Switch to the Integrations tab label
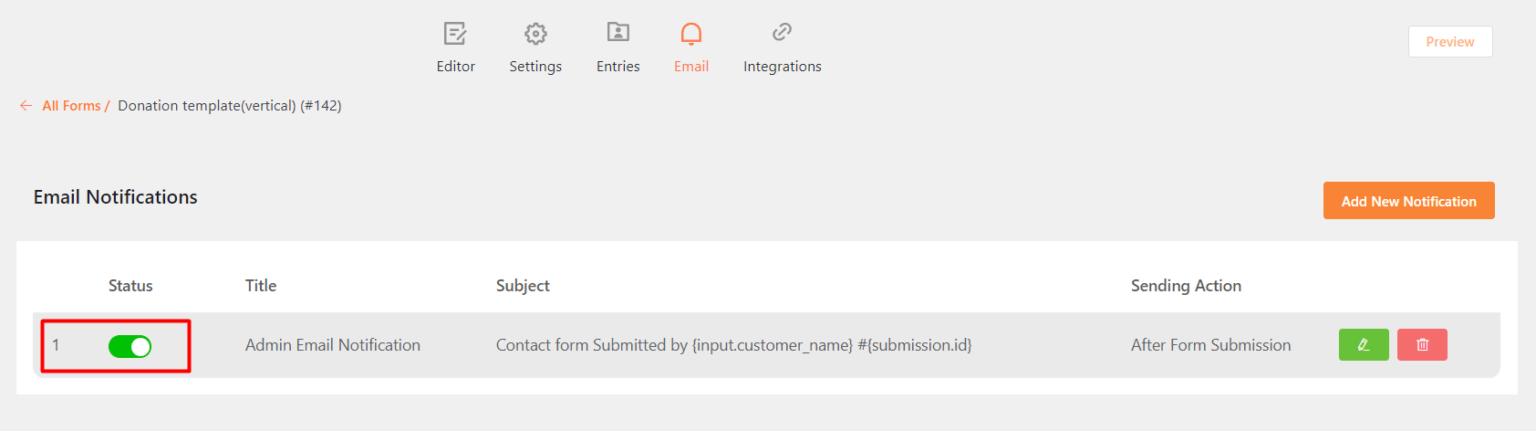Image resolution: width=1536 pixels, height=431 pixels. click(x=782, y=67)
